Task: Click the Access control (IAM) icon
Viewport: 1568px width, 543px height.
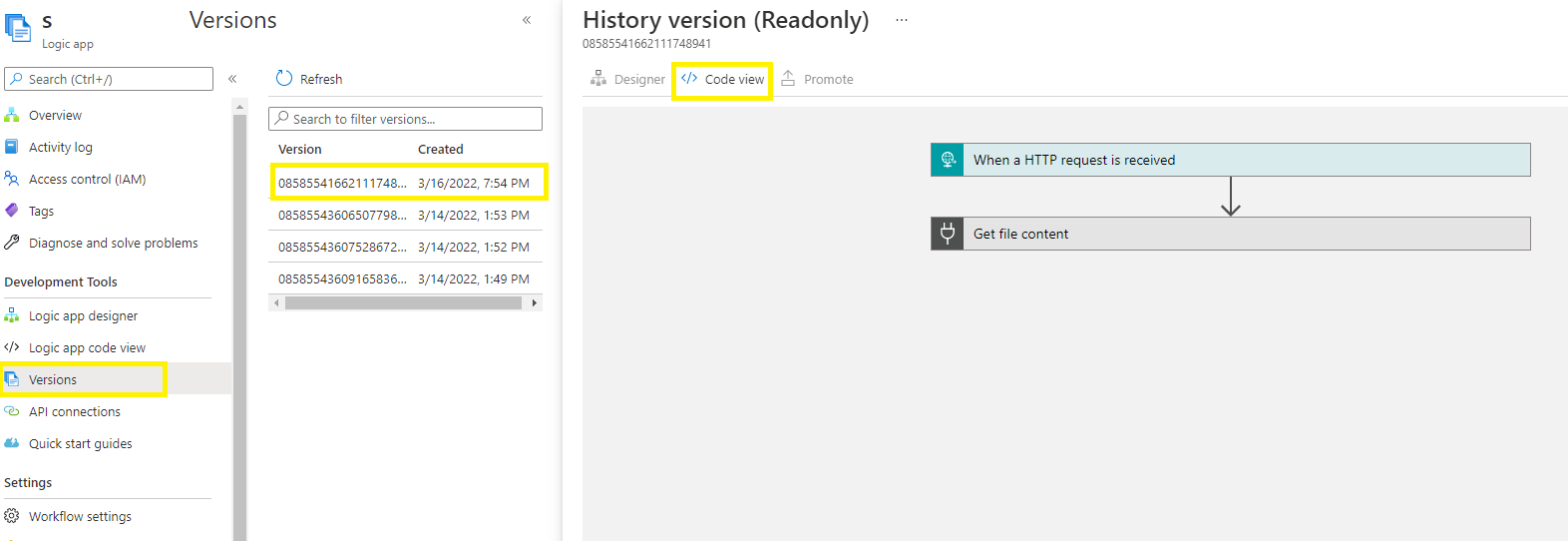Action: (12, 179)
